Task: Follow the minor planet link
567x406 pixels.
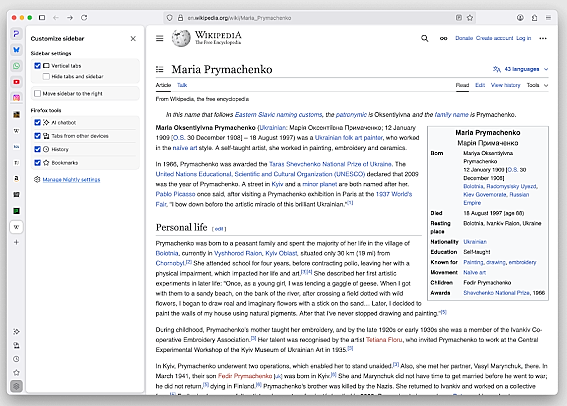Action: [x=319, y=184]
